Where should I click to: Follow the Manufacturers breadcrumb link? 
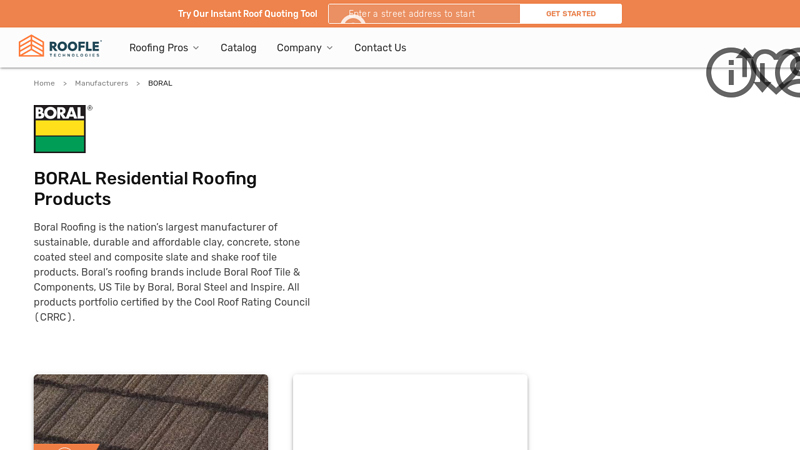(x=102, y=83)
